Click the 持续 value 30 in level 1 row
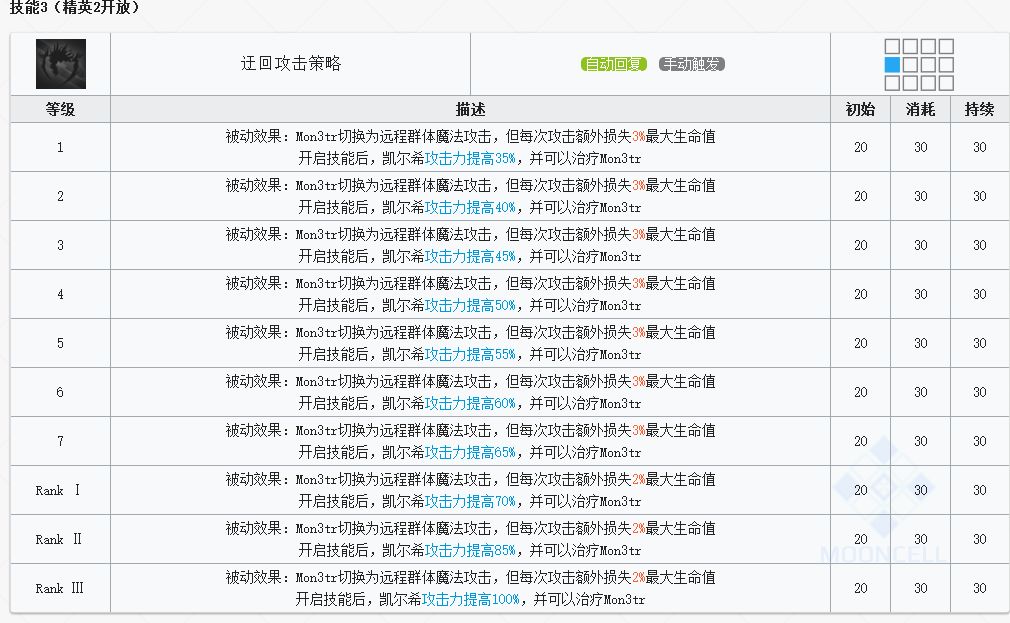Image resolution: width=1010 pixels, height=623 pixels. click(980, 148)
